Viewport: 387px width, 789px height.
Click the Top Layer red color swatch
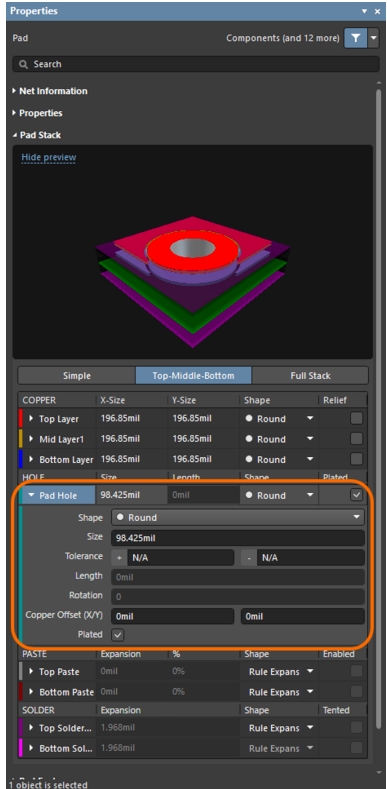tap(21, 419)
